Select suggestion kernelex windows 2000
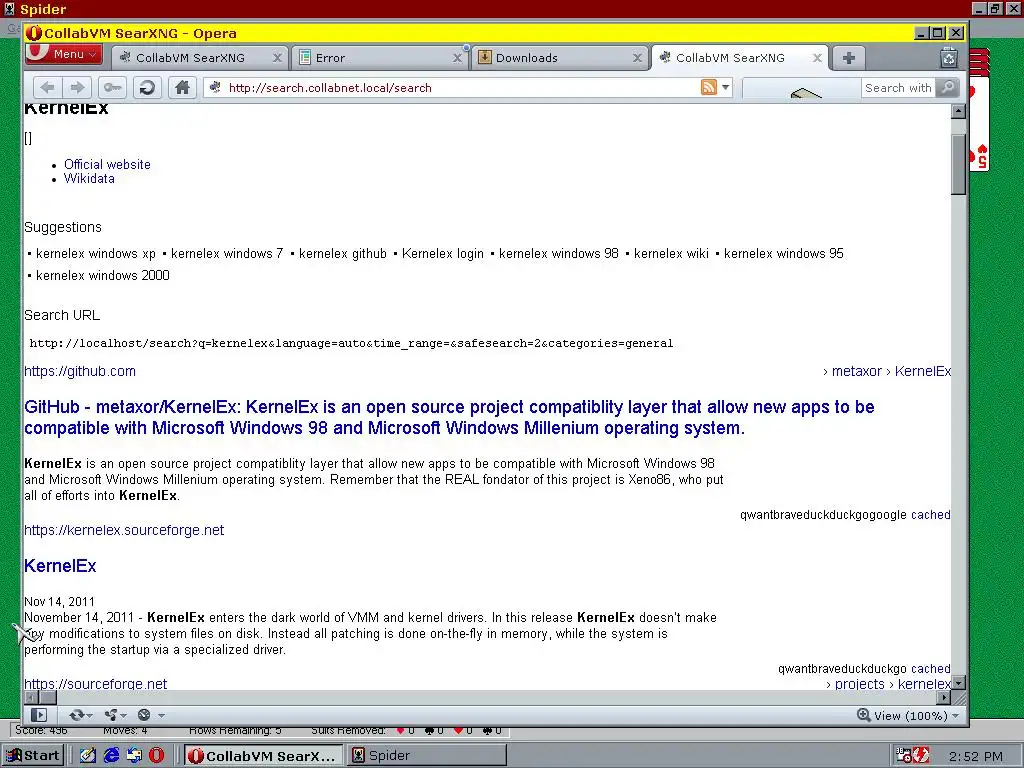This screenshot has width=1024, height=768. click(103, 276)
